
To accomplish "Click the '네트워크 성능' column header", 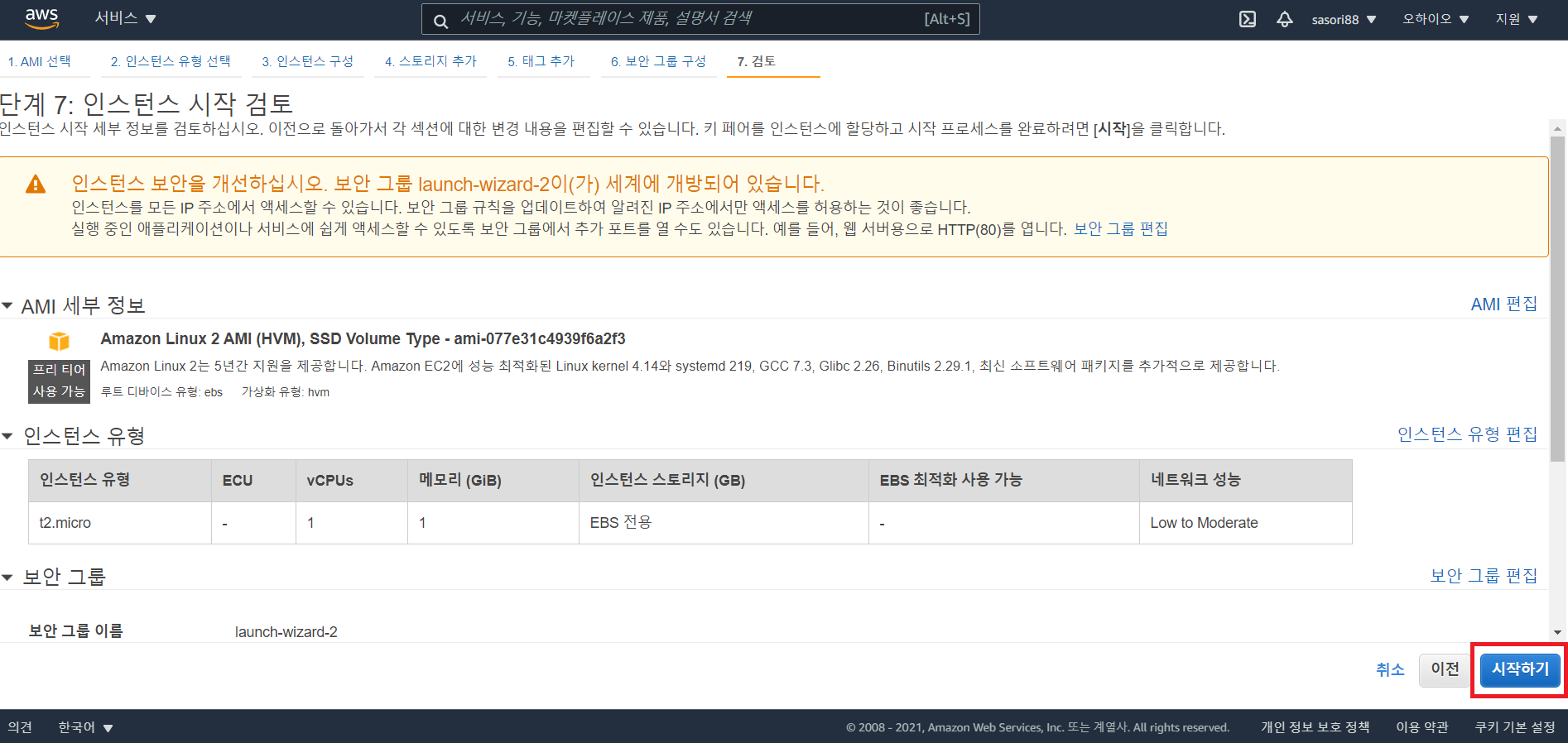I will (x=1246, y=481).
